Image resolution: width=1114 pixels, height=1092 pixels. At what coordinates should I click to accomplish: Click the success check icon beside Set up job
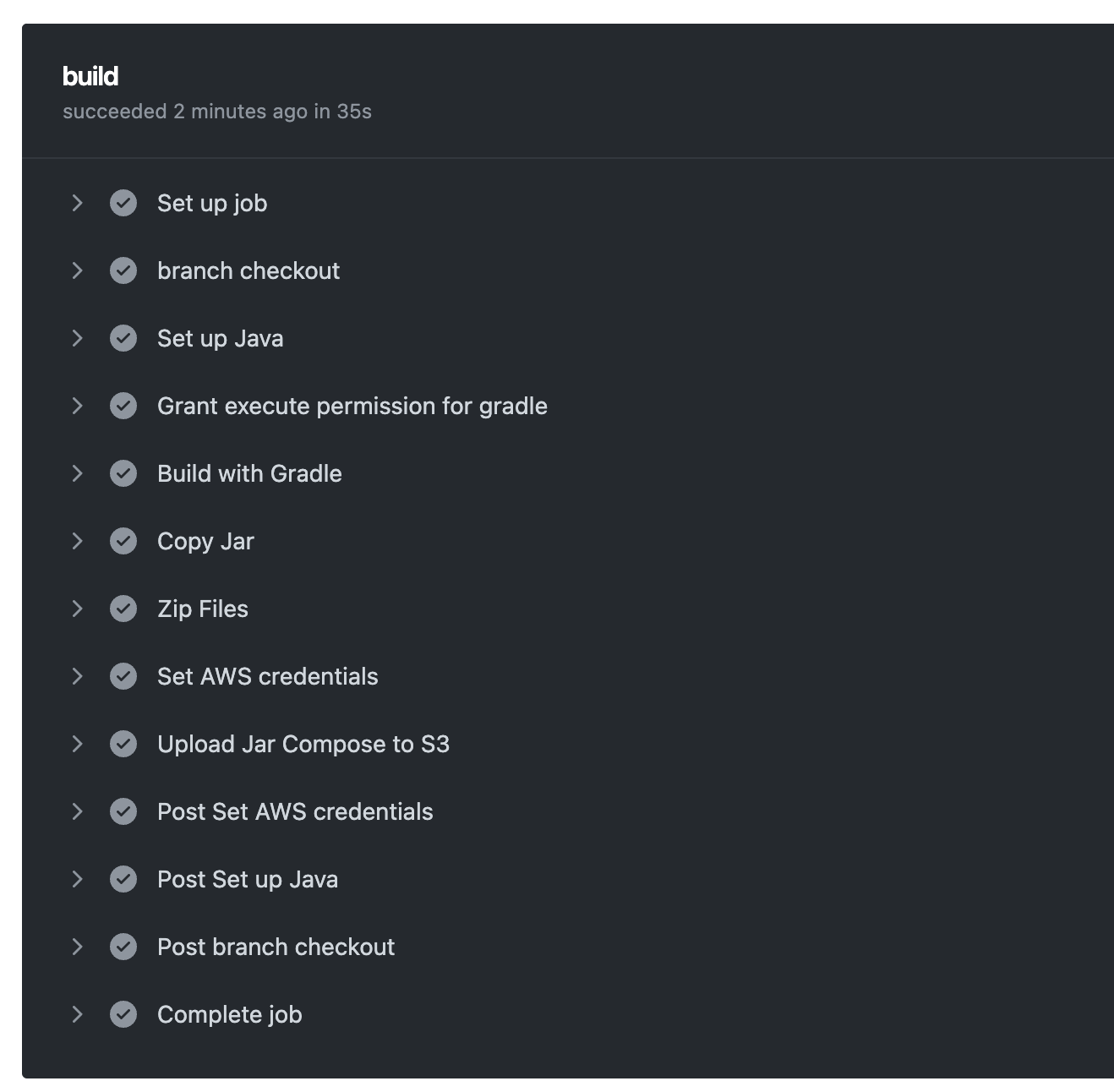(x=123, y=203)
